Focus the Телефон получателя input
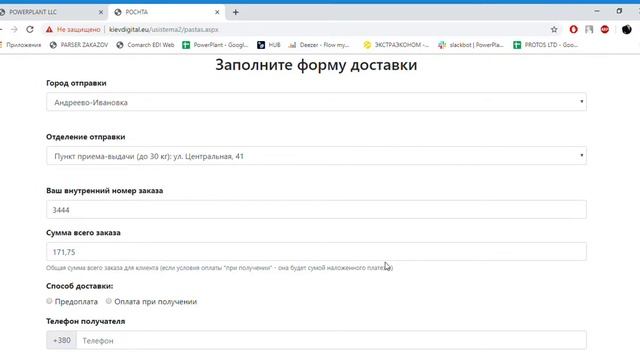Viewport: 640px width, 360px height. coord(331,340)
